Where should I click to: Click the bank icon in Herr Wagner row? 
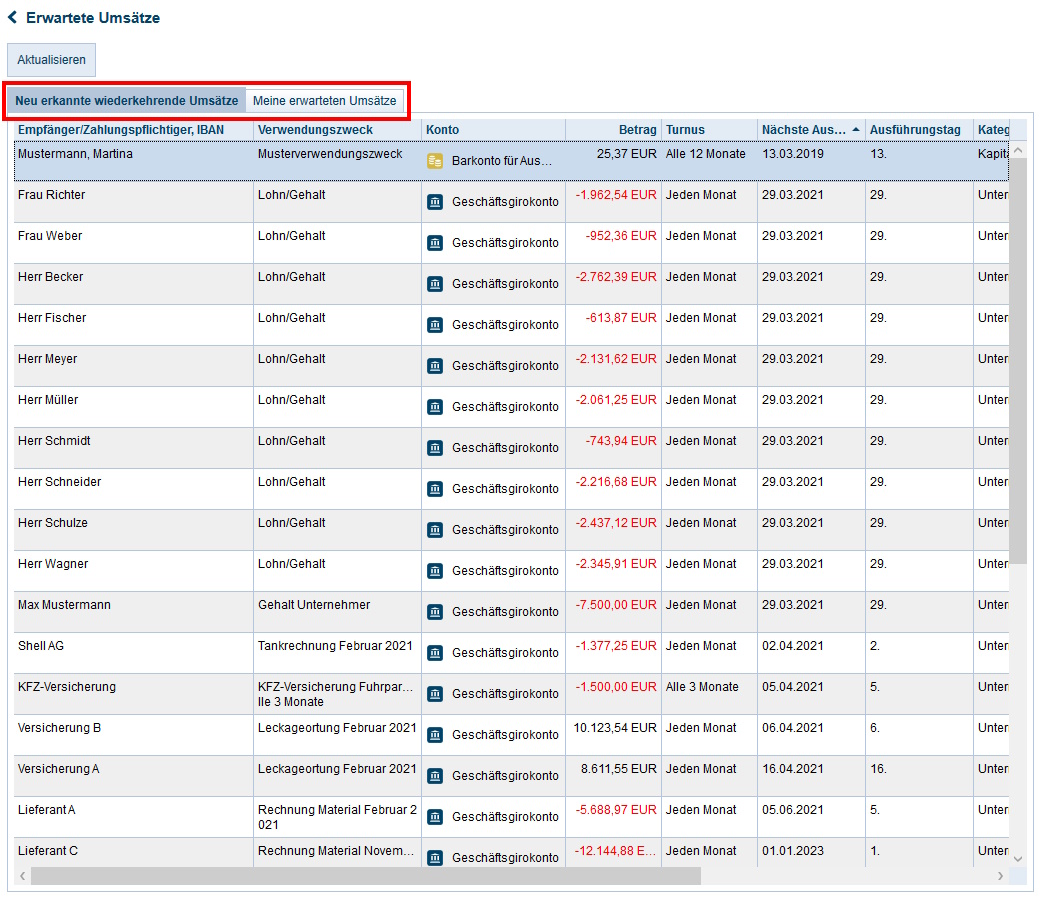(x=435, y=571)
